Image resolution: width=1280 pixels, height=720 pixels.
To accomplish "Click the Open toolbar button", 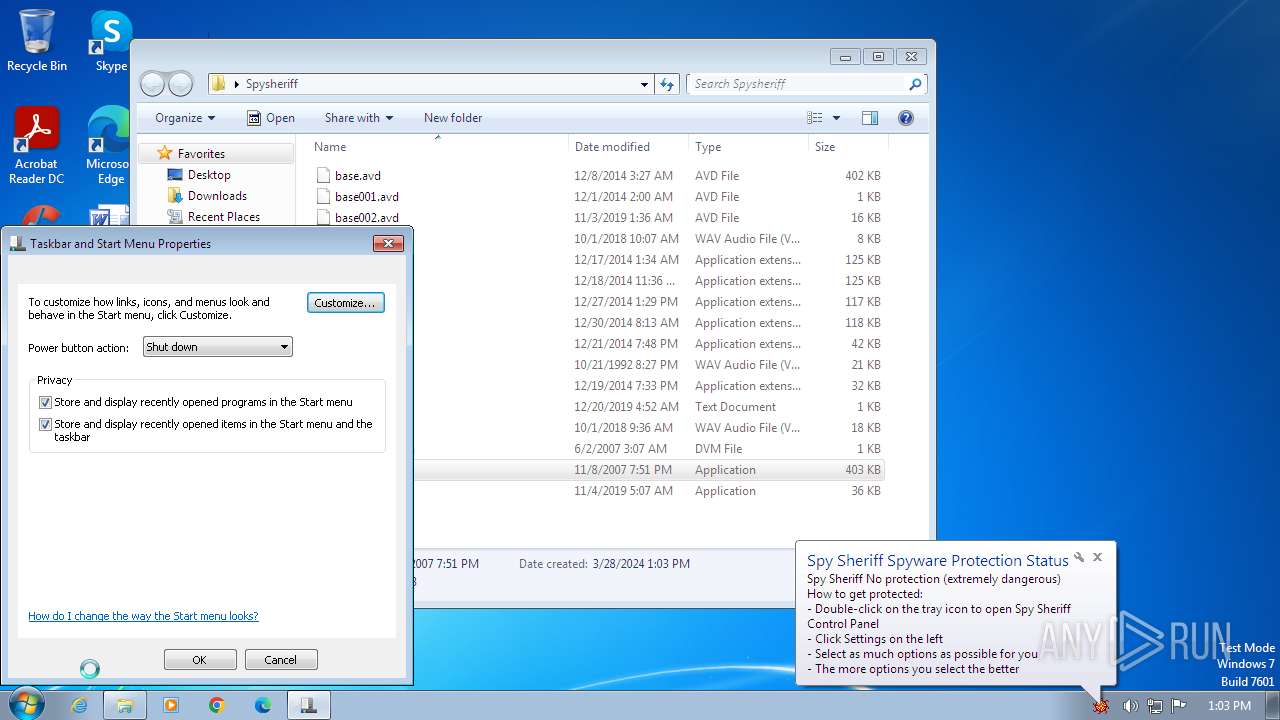I will 271,118.
